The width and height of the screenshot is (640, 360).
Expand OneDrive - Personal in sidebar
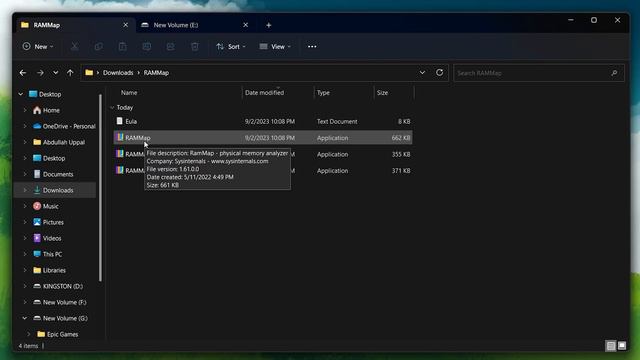click(x=25, y=126)
